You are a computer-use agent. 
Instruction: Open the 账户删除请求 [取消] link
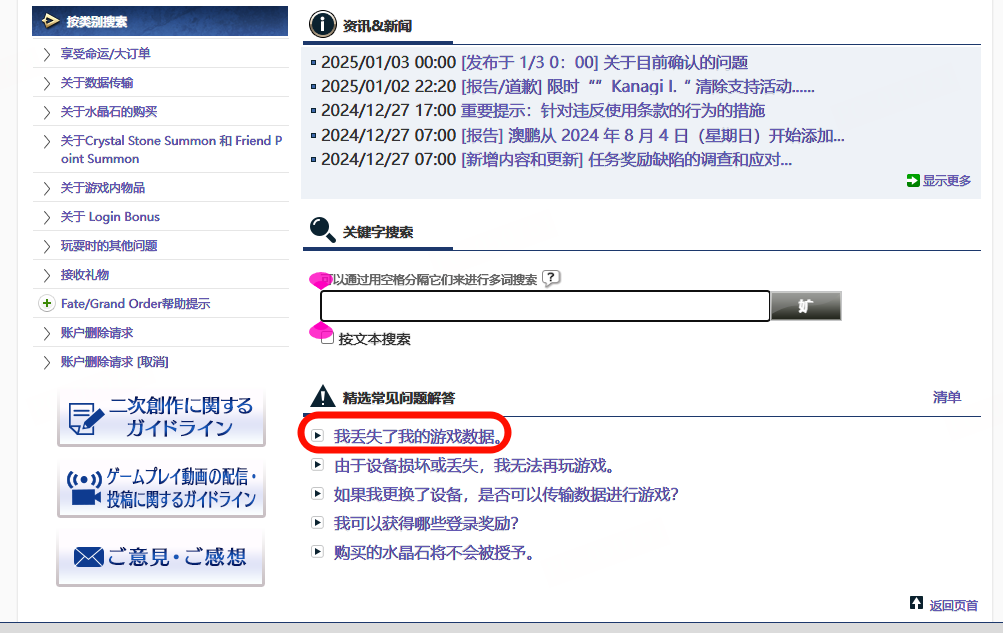click(x=115, y=362)
